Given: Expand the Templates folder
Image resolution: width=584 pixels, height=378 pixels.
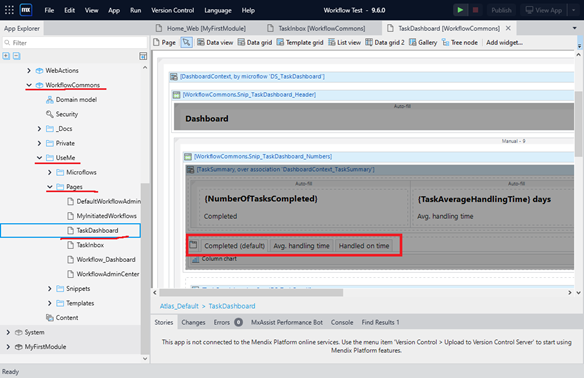Looking at the screenshot, I should (x=50, y=303).
